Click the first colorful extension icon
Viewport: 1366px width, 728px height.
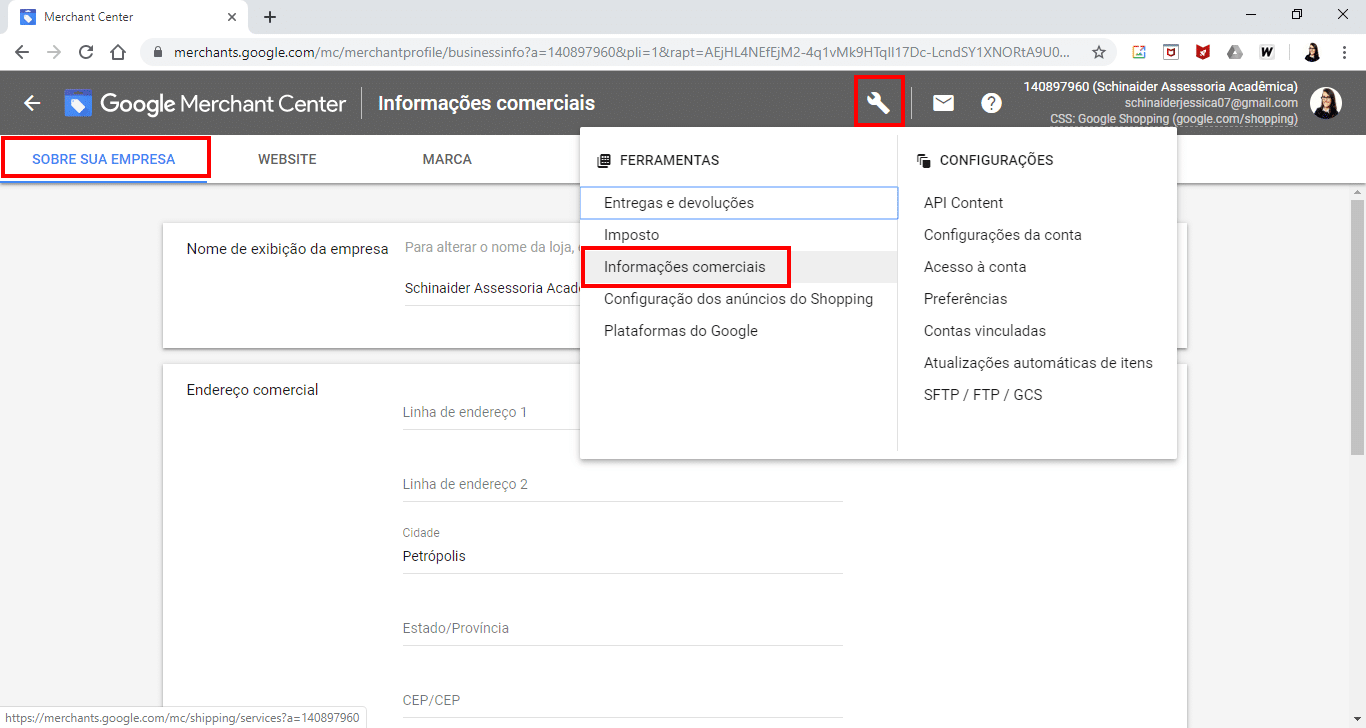pos(1139,52)
